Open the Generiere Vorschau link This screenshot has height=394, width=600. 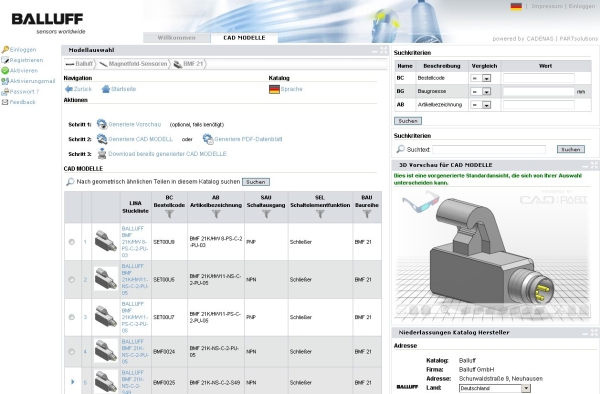click(135, 124)
